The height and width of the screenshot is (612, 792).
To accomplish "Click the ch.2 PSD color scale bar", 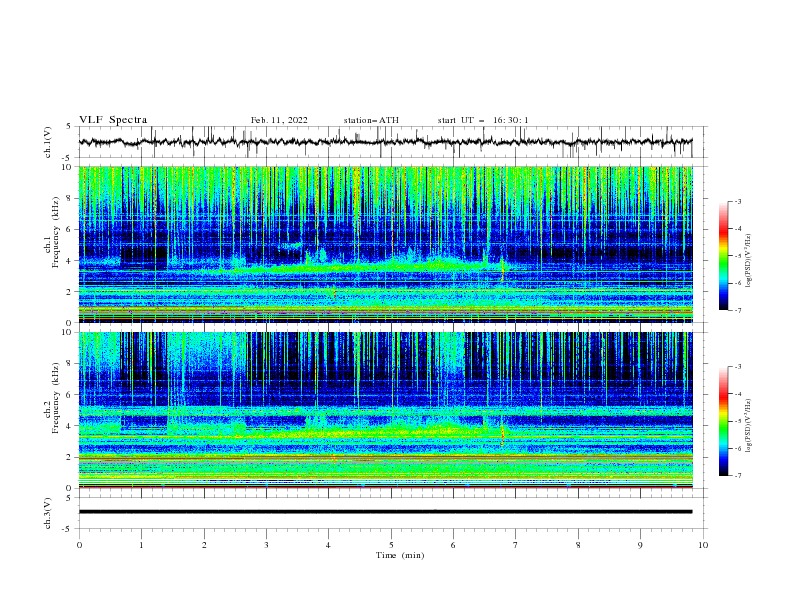I will [x=724, y=421].
